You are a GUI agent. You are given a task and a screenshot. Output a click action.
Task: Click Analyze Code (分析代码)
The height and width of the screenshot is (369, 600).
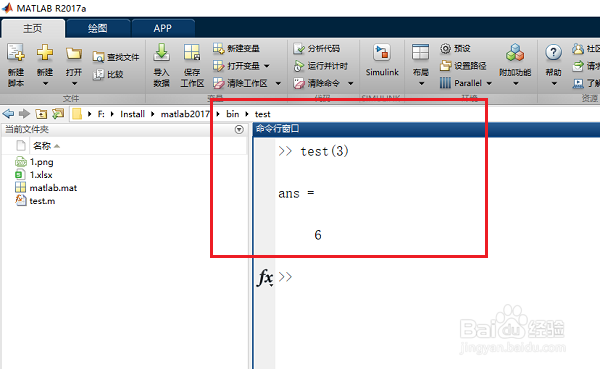point(316,49)
